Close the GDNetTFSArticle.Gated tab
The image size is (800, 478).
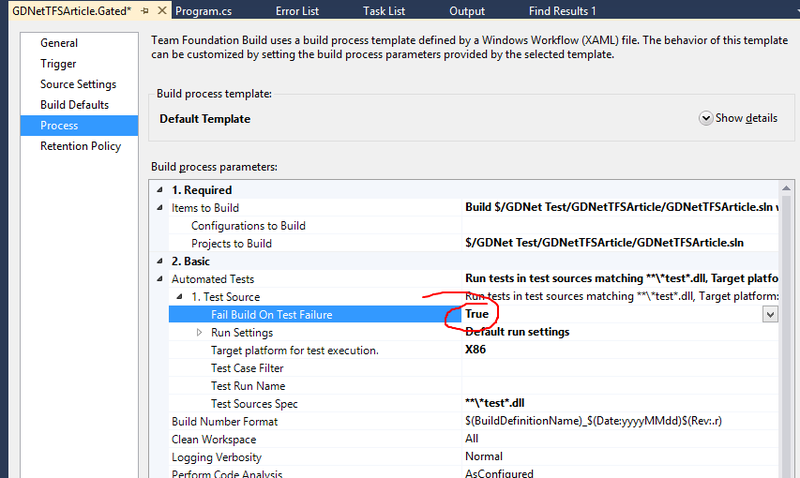(162, 10)
